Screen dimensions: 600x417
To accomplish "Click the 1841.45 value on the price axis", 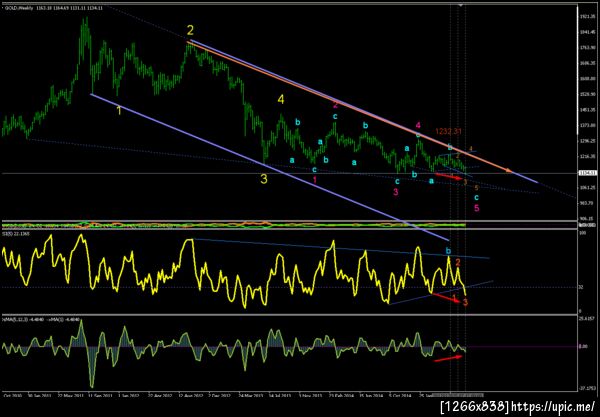I will pyautogui.click(x=588, y=33).
